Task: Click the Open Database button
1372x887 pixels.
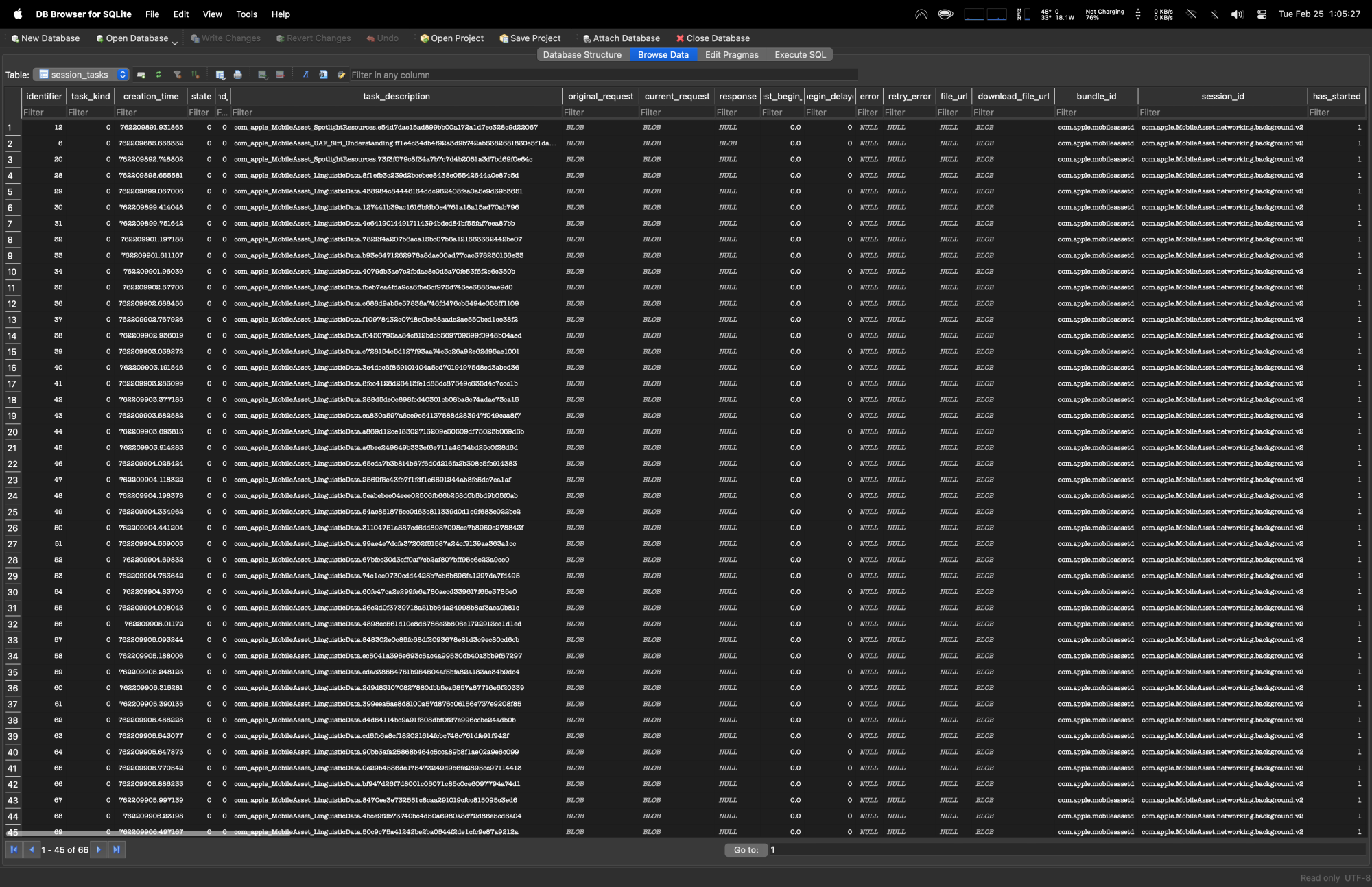Action: pos(132,38)
